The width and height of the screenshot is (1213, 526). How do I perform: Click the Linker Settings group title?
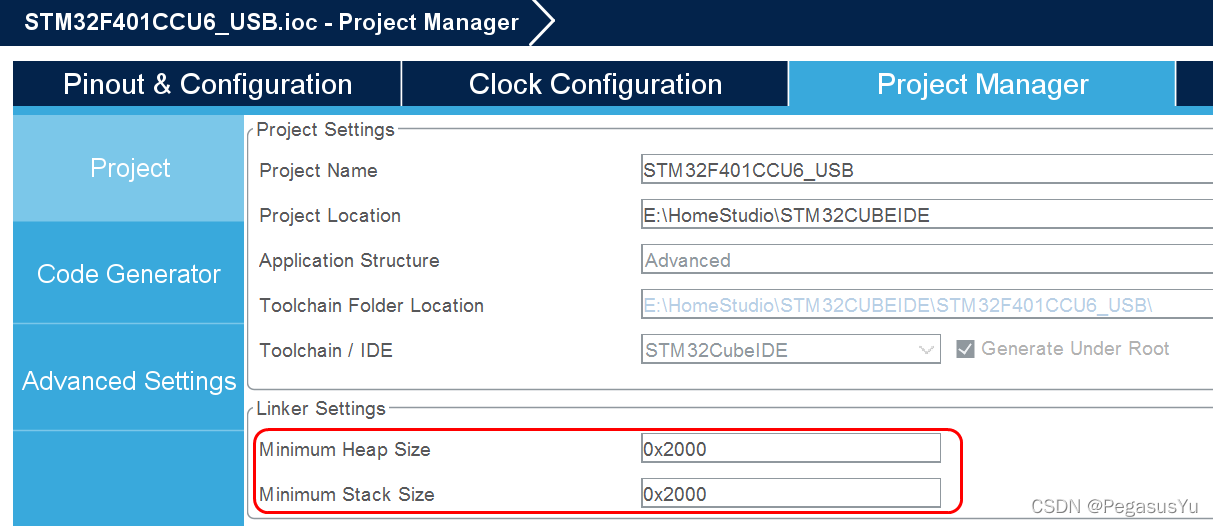pyautogui.click(x=321, y=408)
